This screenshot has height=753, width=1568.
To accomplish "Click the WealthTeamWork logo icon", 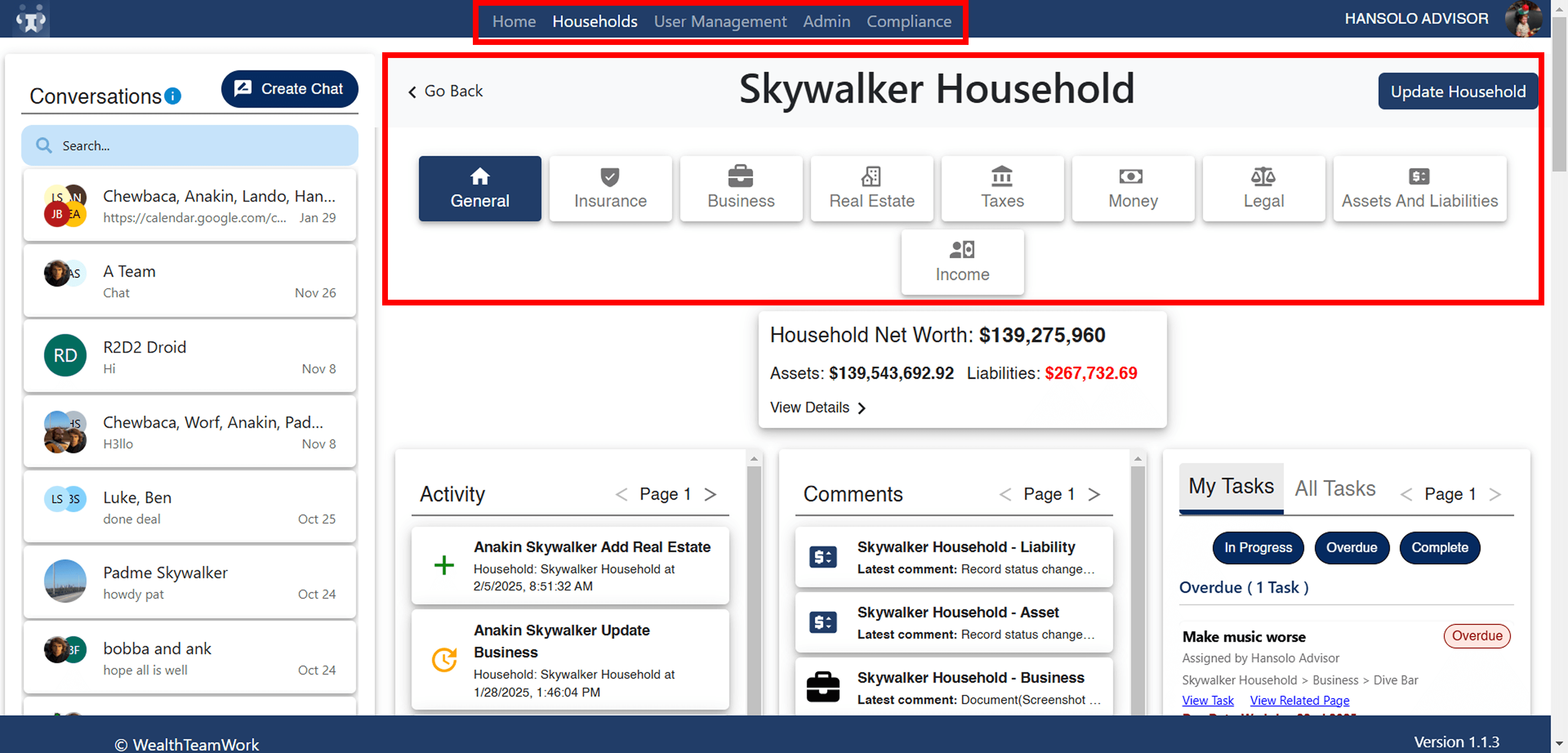I will (x=31, y=20).
